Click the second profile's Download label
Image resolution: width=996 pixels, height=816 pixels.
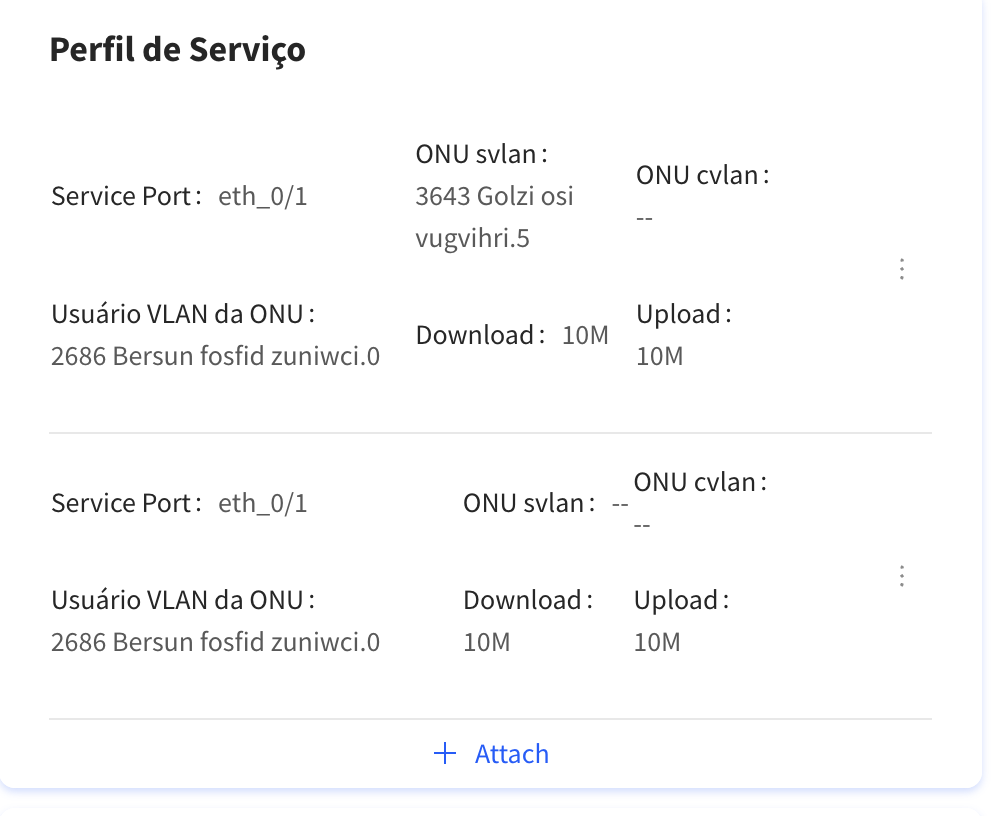click(x=527, y=601)
